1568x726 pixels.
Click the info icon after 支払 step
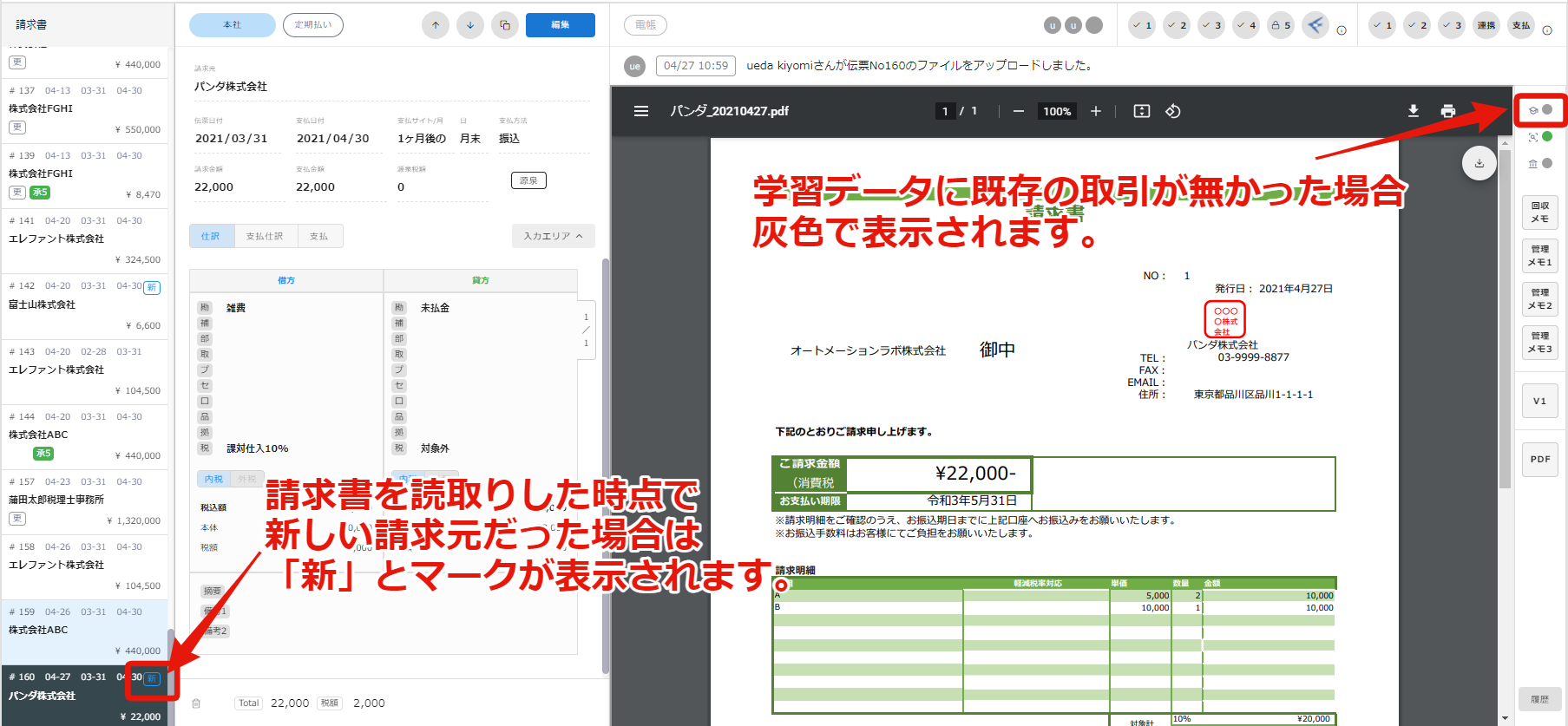(x=1547, y=30)
